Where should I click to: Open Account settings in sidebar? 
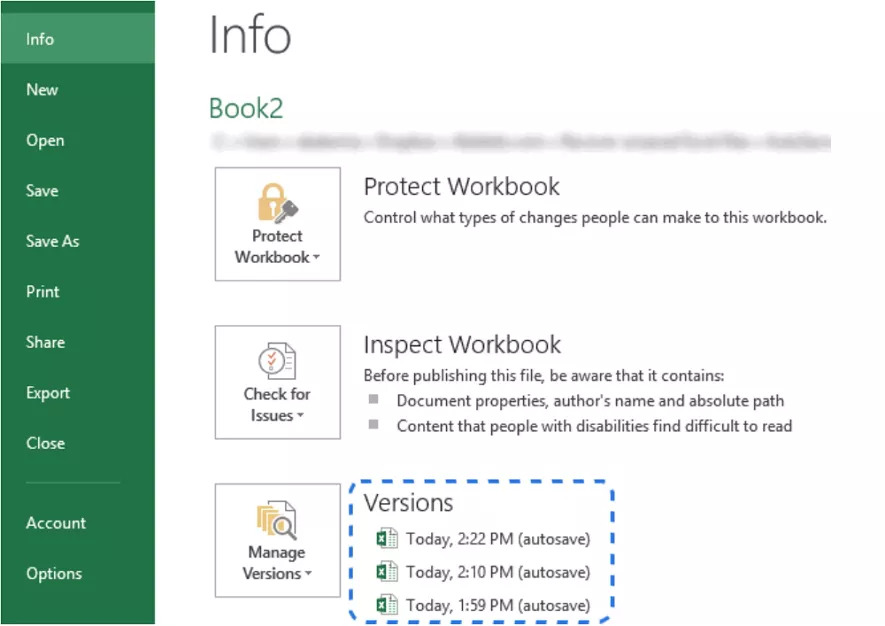[x=56, y=523]
